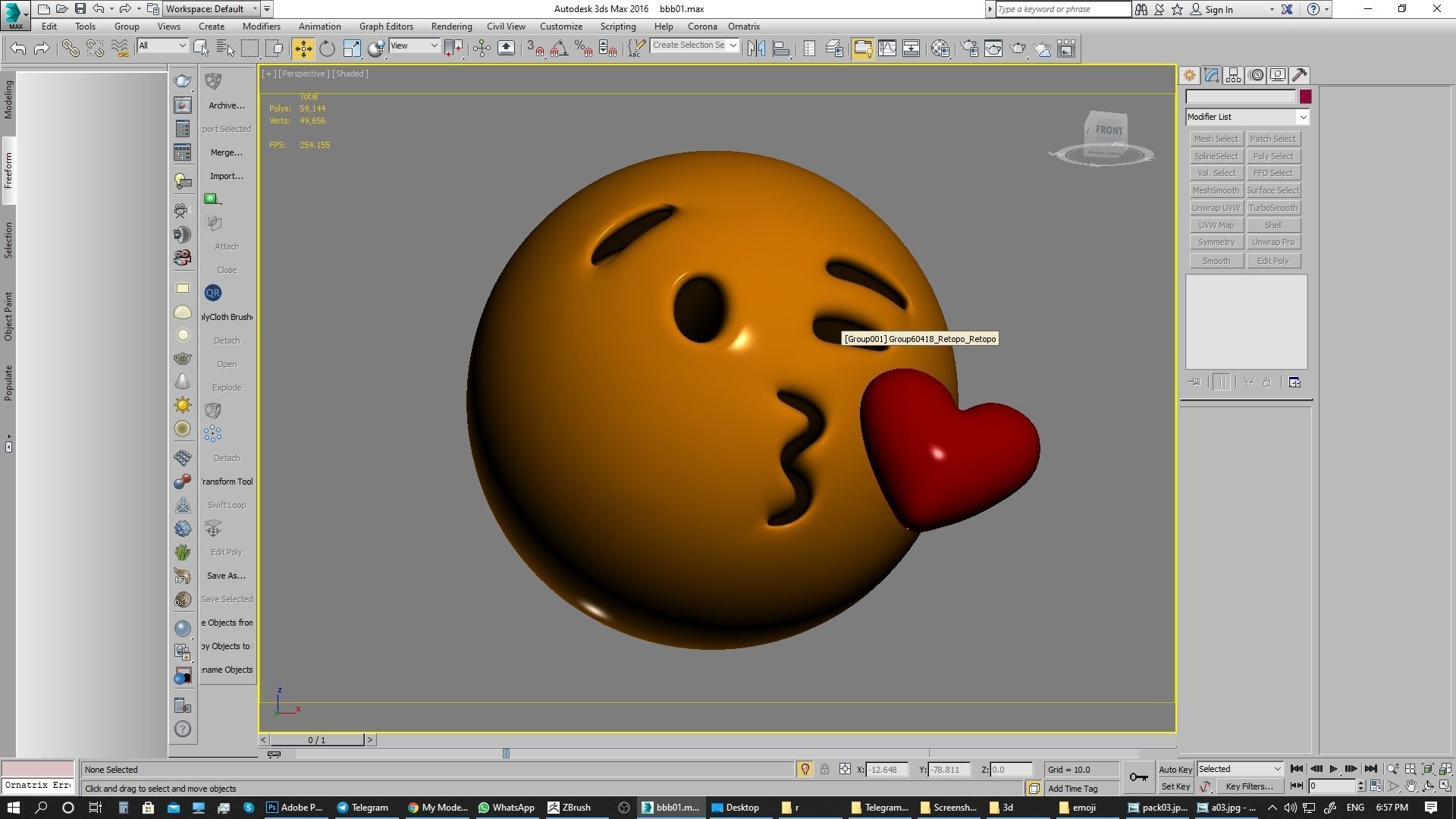1456x819 pixels.
Task: Open the Graph Editors menu
Action: tap(386, 27)
